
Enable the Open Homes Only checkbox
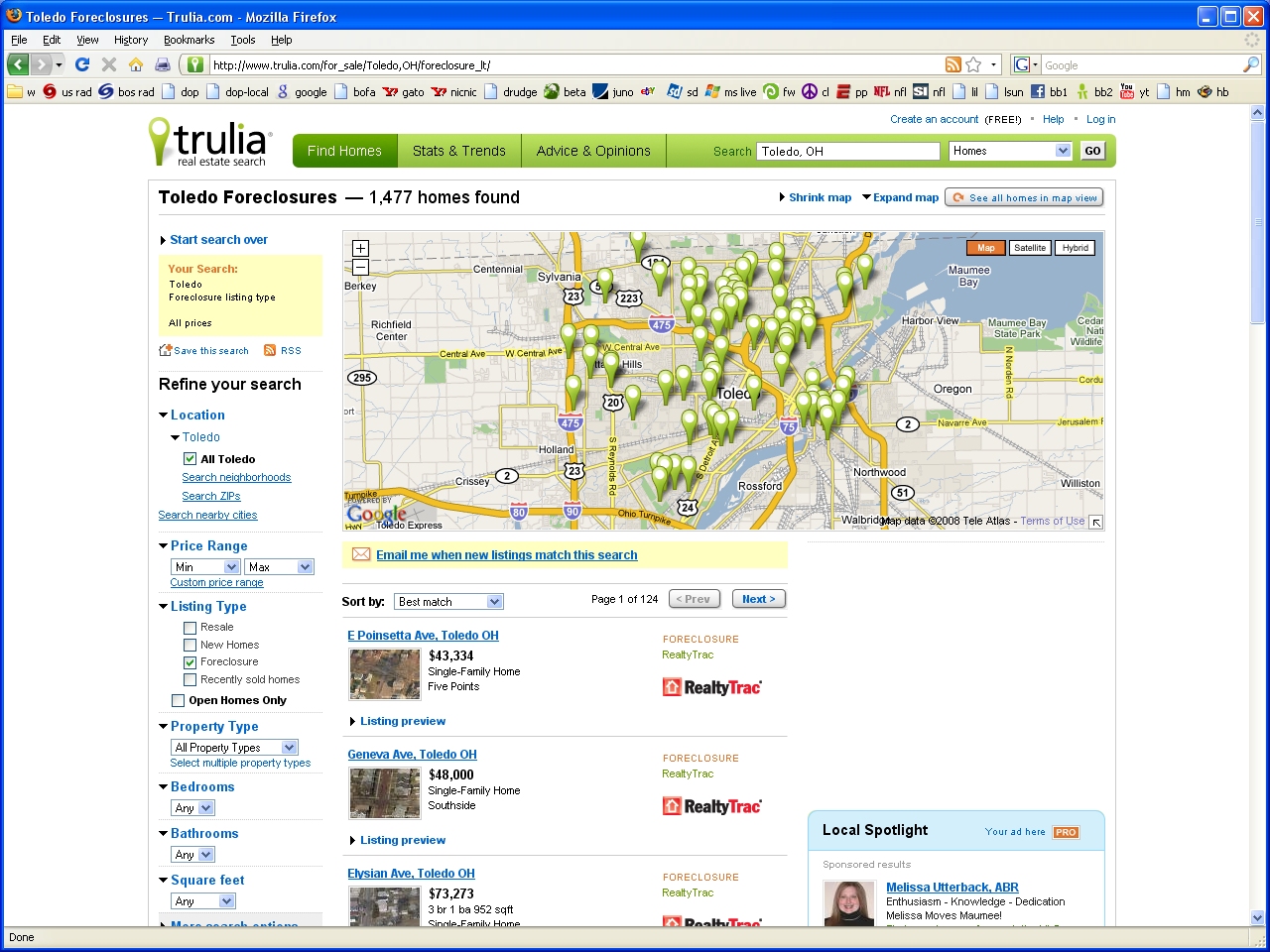click(178, 700)
